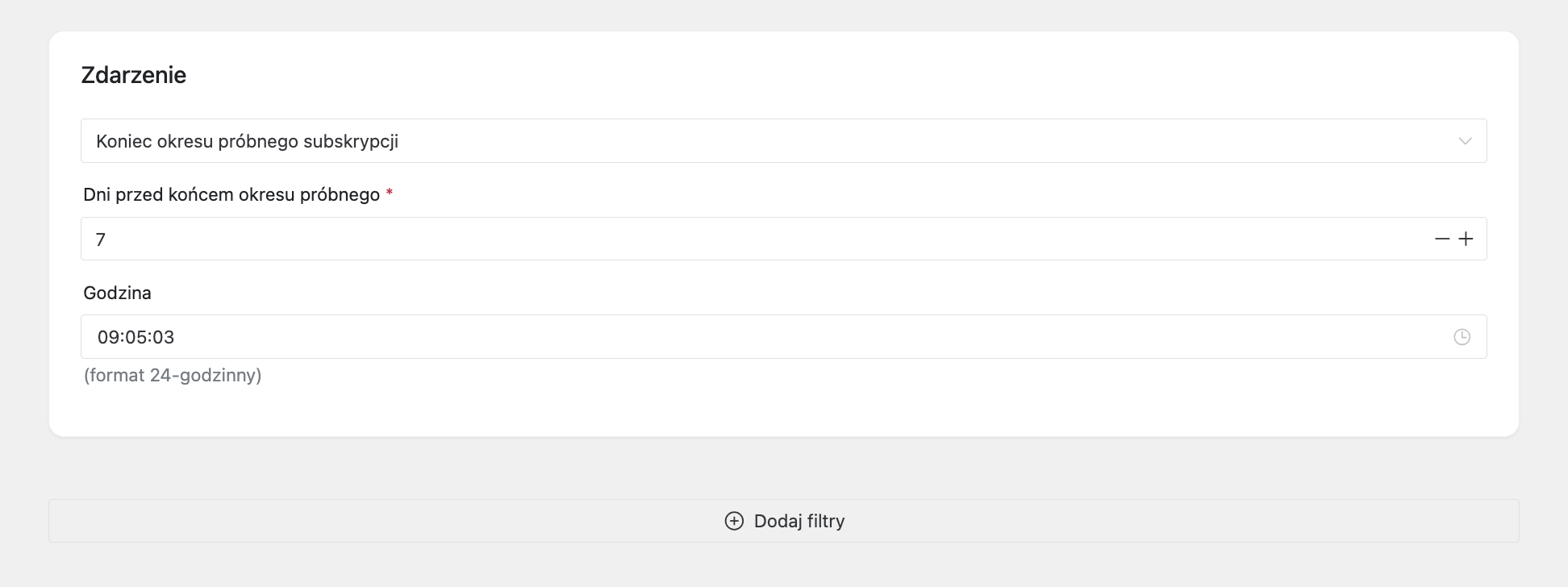Click the 'Godzina' label
1568x587 pixels.
[118, 293]
